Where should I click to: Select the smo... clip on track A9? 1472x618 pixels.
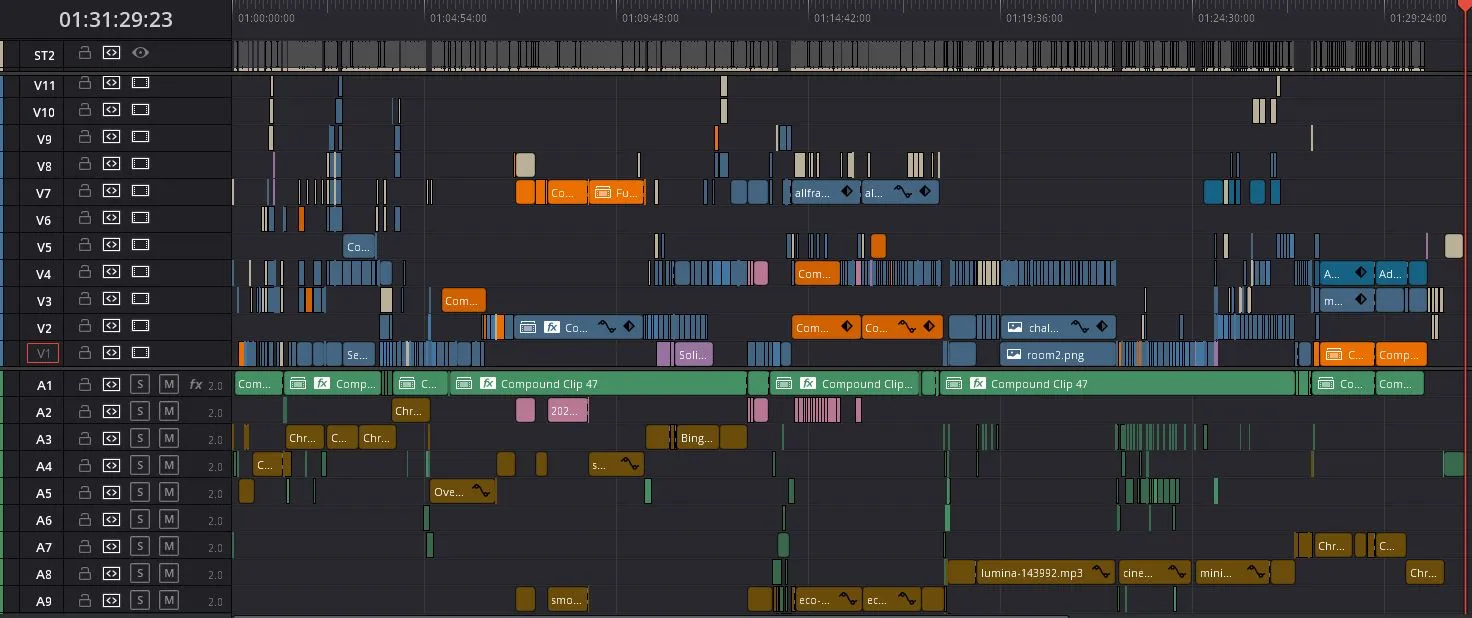(x=568, y=599)
